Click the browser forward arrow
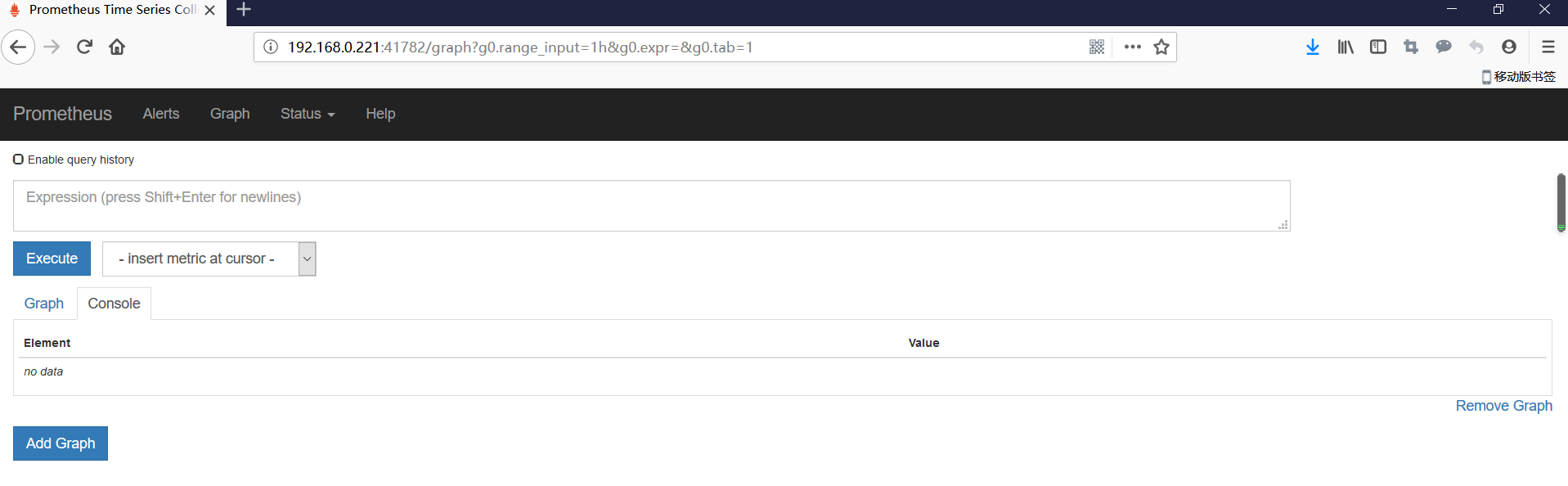Viewport: 1568px width, 486px height. pos(52,47)
